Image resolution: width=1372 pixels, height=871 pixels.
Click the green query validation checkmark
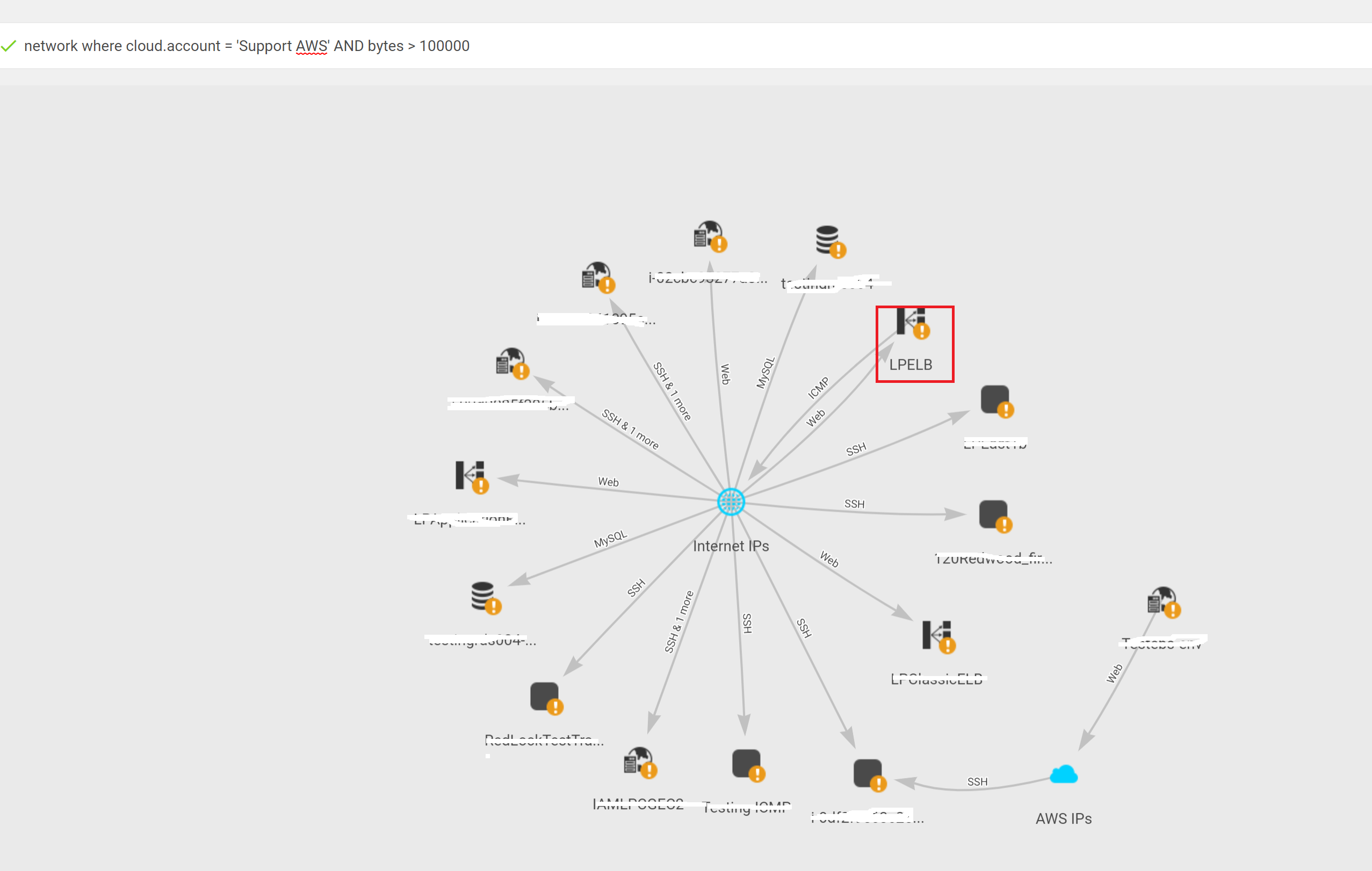pyautogui.click(x=9, y=46)
